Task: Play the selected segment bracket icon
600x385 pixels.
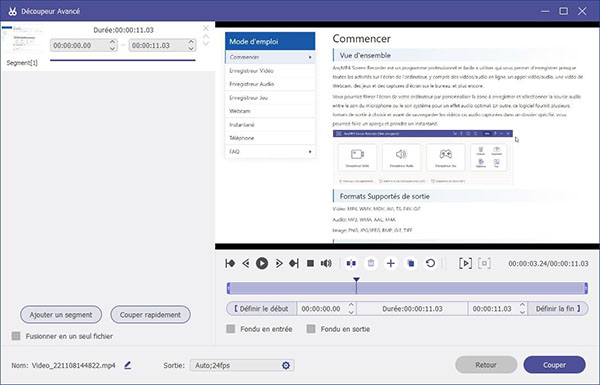Action: pos(465,263)
